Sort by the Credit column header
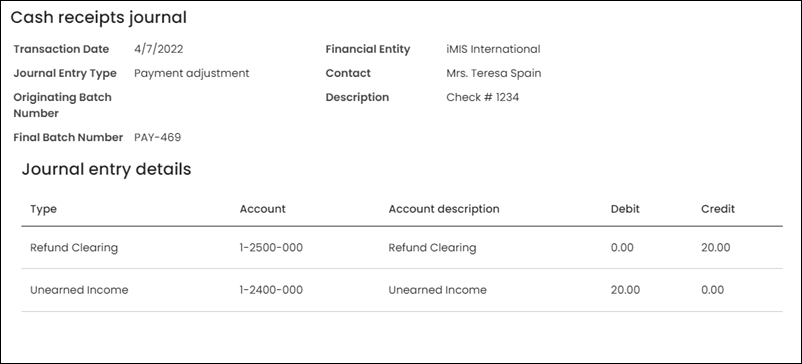 coord(718,209)
